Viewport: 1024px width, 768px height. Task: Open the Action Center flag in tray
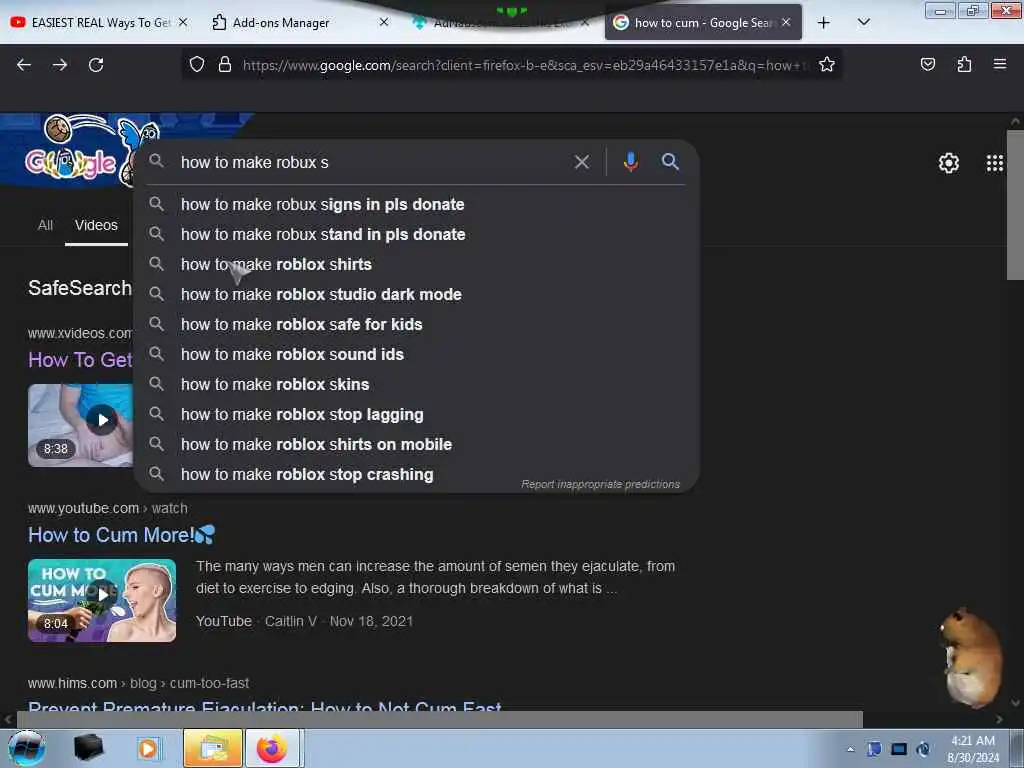873,749
